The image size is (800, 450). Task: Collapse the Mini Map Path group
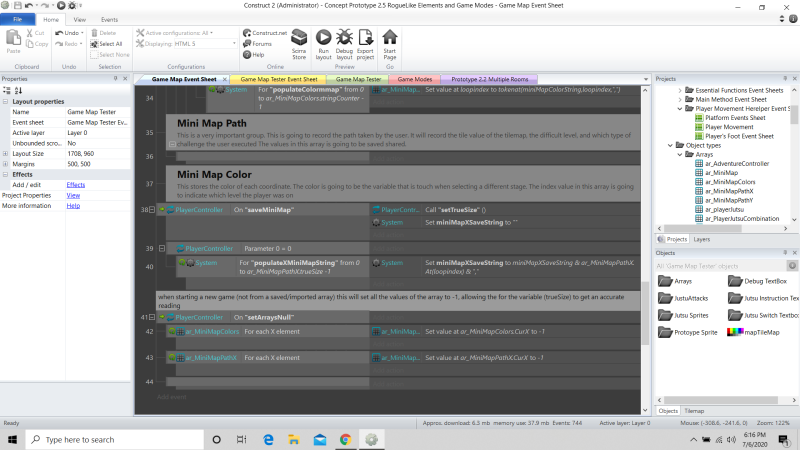point(172,144)
